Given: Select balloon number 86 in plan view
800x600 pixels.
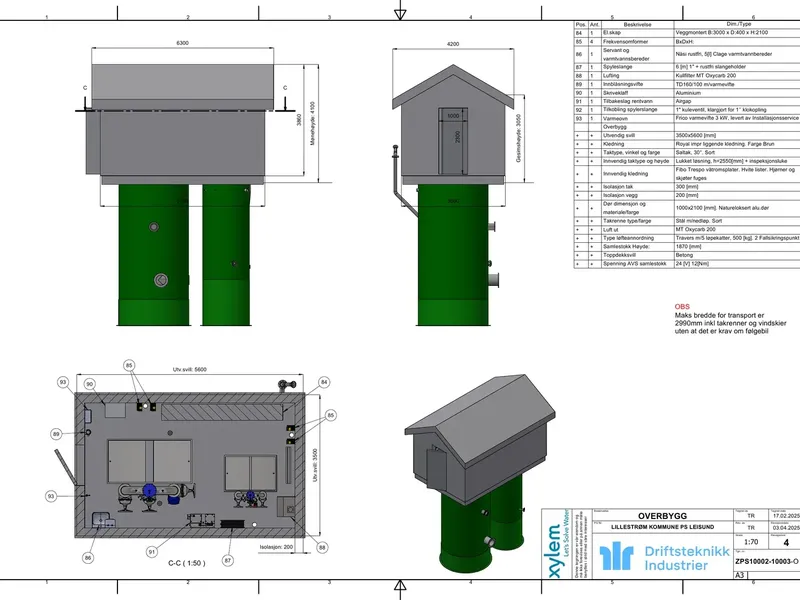Looking at the screenshot, I should (x=88, y=558).
